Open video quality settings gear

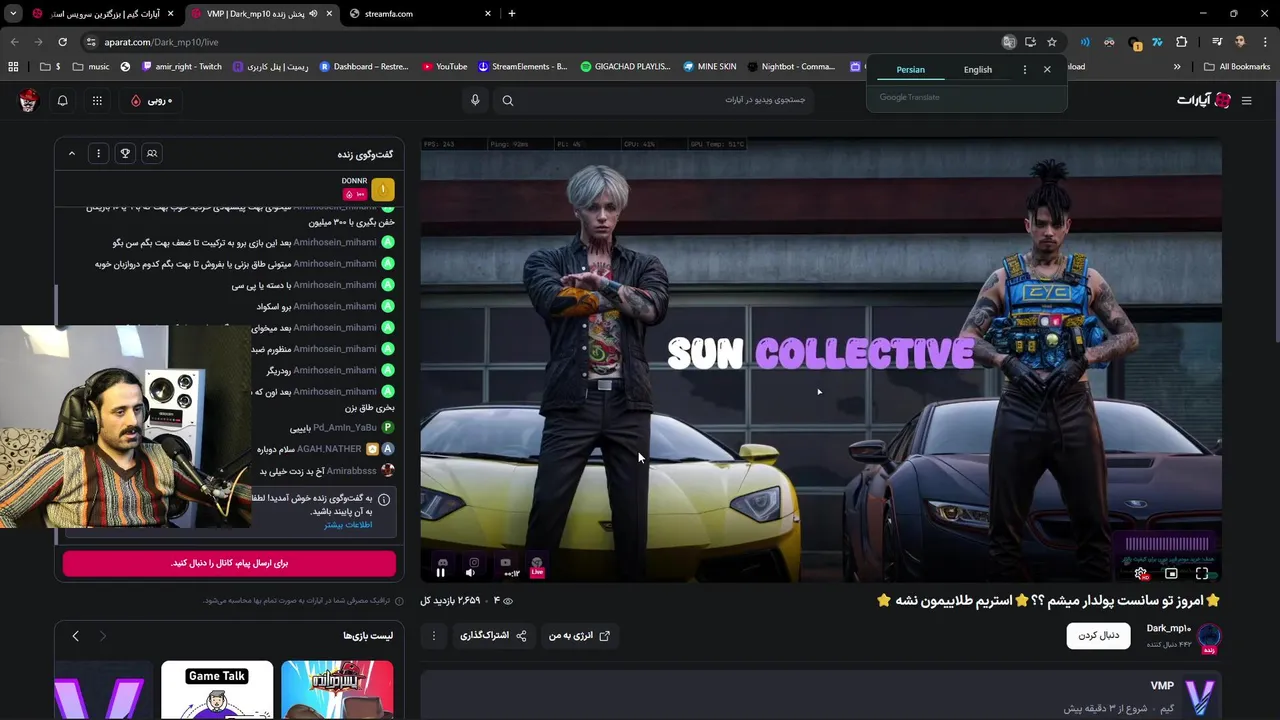click(x=1141, y=573)
